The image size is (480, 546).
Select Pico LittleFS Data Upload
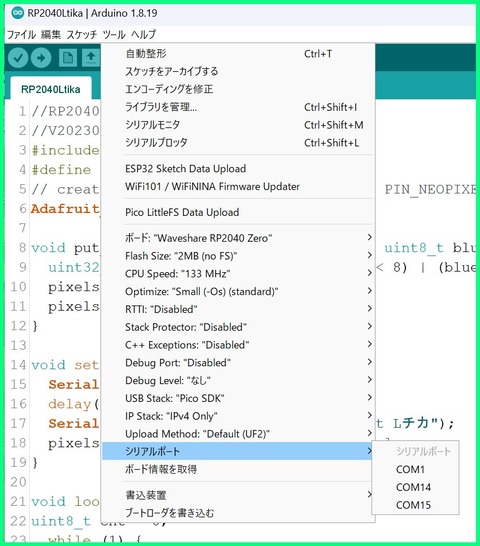238,212
